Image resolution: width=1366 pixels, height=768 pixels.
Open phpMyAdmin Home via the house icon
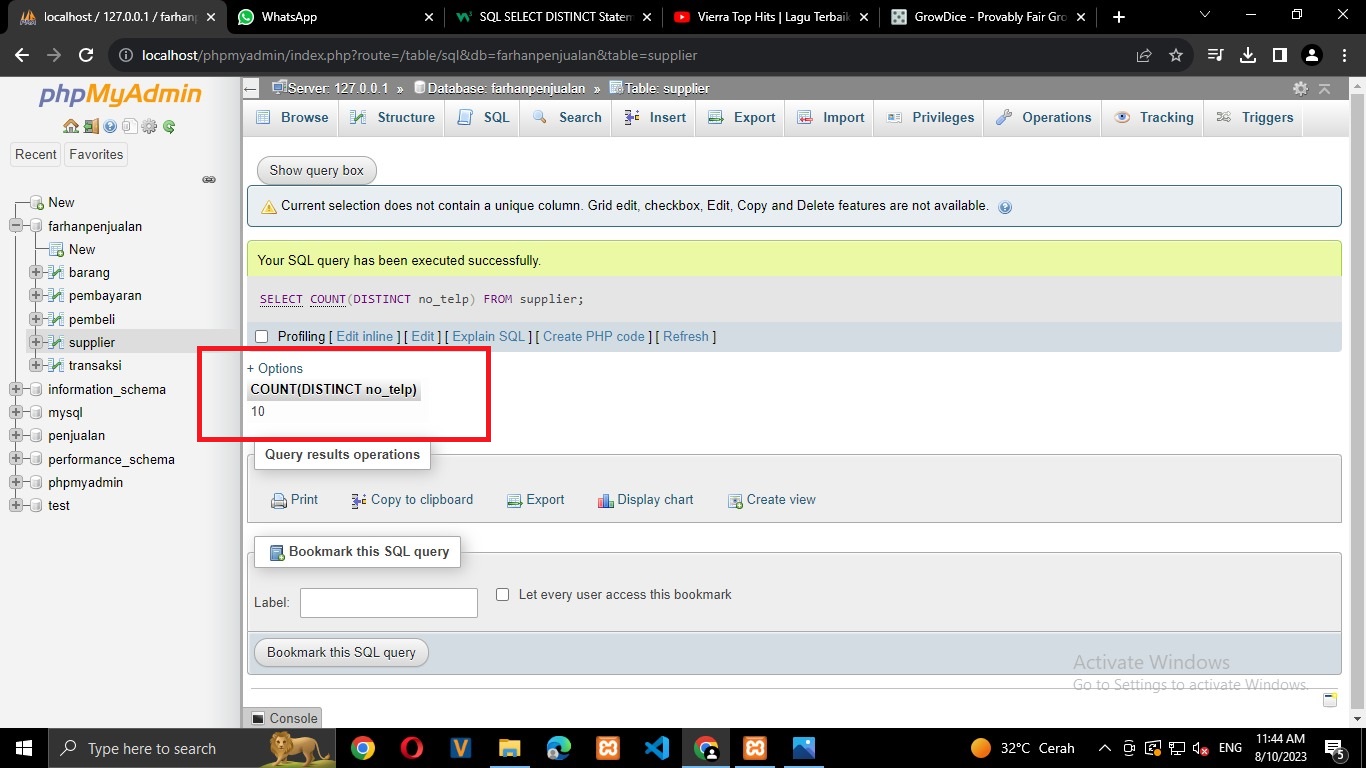(70, 126)
